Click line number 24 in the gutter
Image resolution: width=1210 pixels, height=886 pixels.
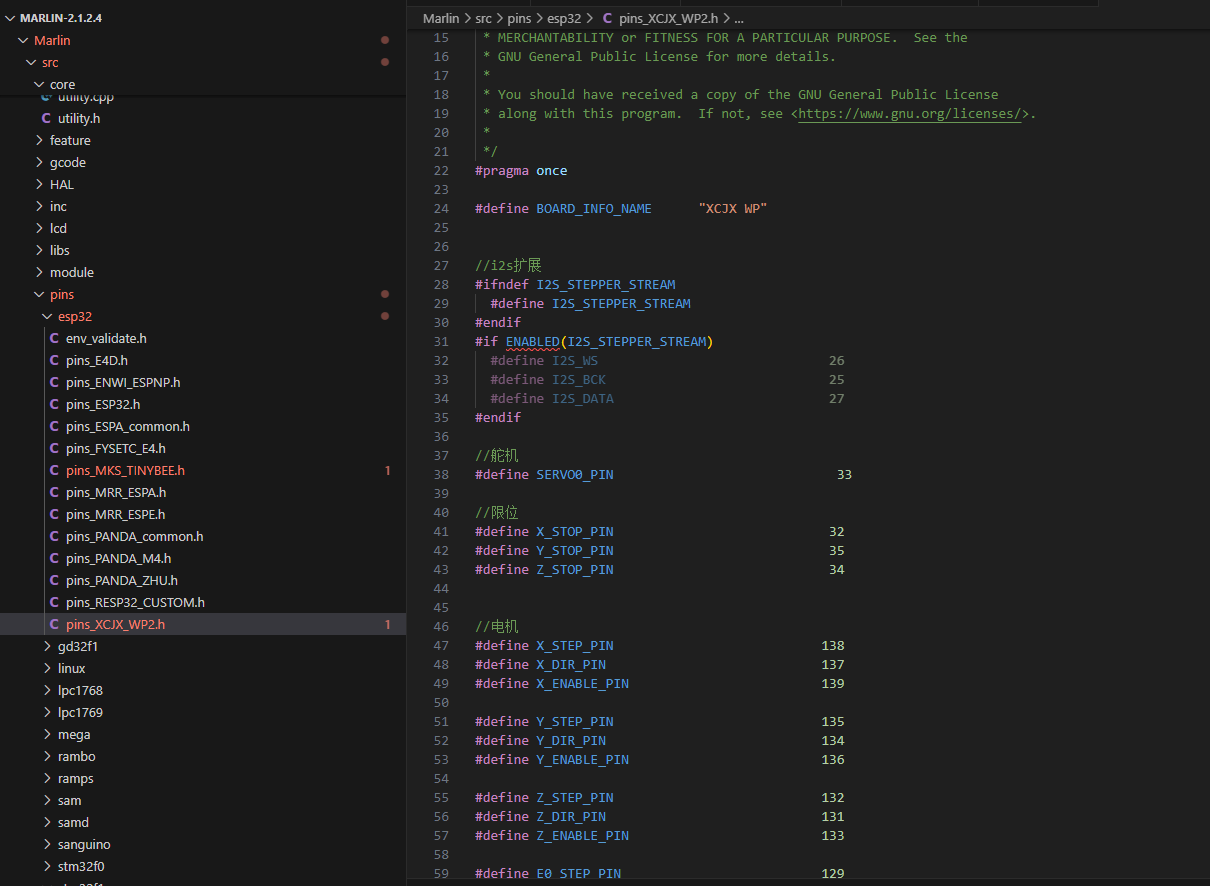(441, 208)
